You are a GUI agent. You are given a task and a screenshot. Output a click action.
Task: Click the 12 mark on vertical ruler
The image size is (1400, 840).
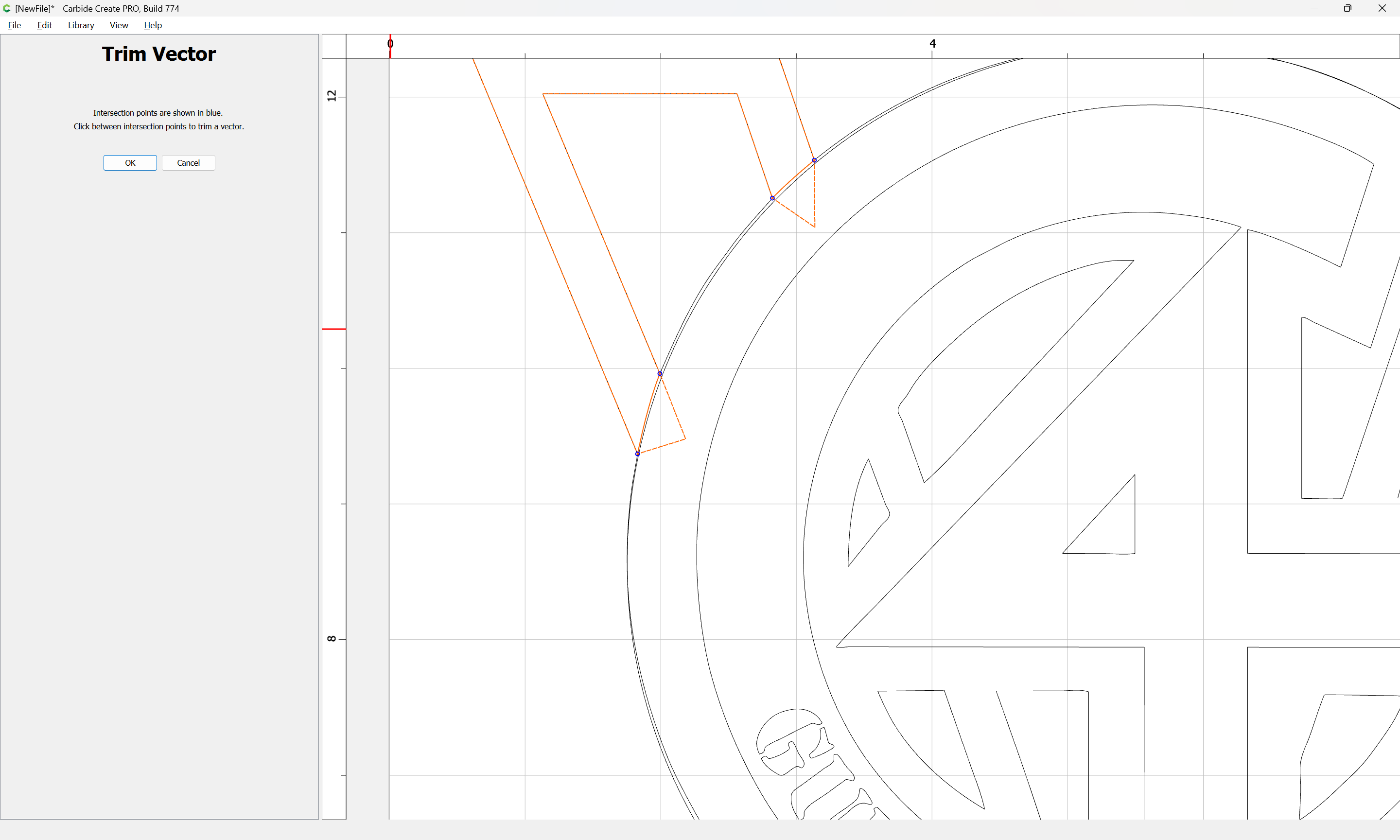coord(332,96)
